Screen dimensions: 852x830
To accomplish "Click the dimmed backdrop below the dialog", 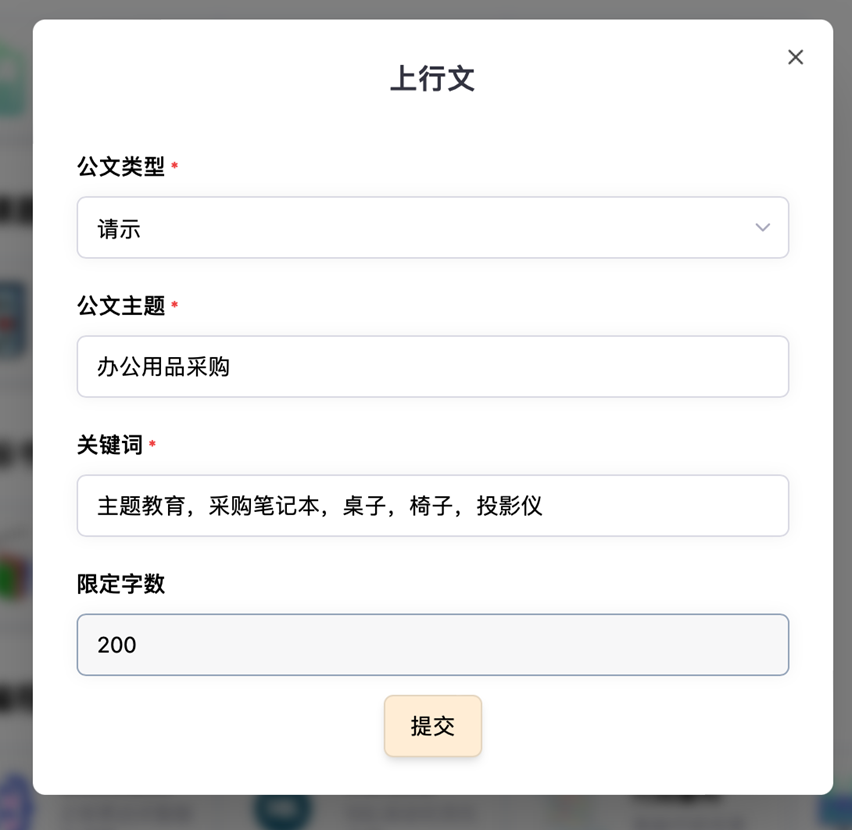I will point(435,813).
